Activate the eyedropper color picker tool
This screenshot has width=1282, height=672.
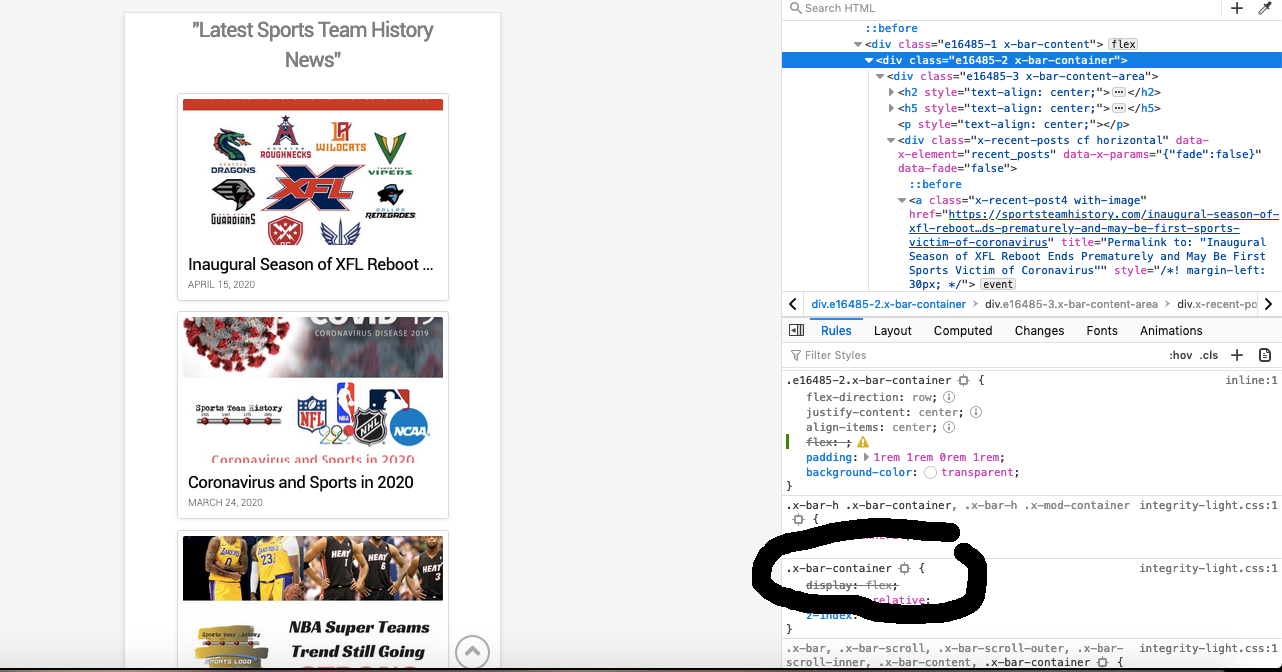[1264, 8]
